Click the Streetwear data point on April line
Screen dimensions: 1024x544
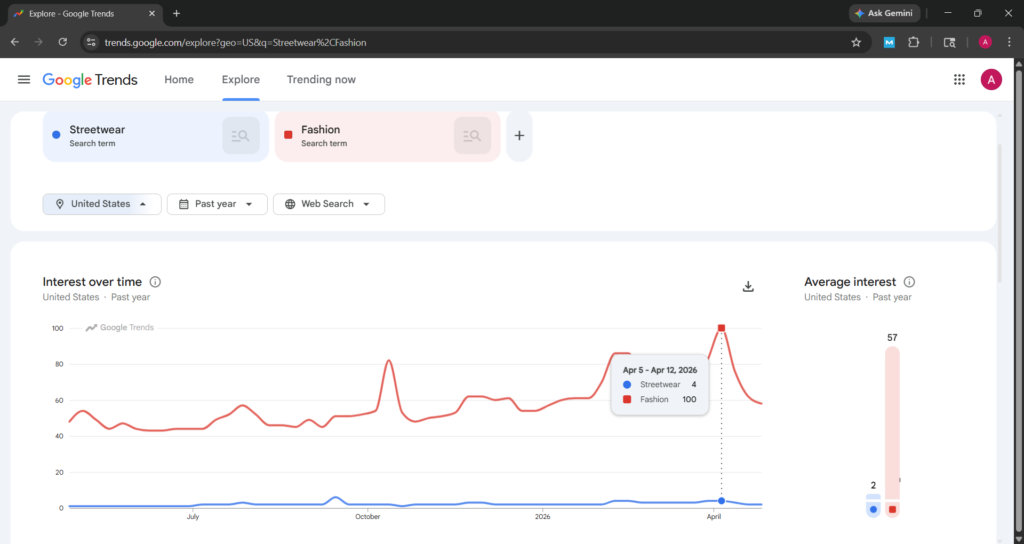722,501
